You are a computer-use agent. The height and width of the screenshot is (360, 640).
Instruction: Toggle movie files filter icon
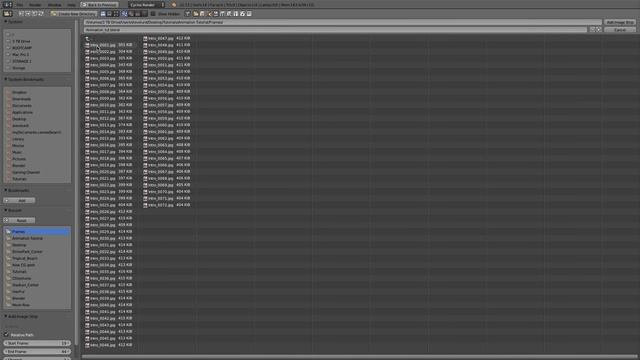[222, 13]
